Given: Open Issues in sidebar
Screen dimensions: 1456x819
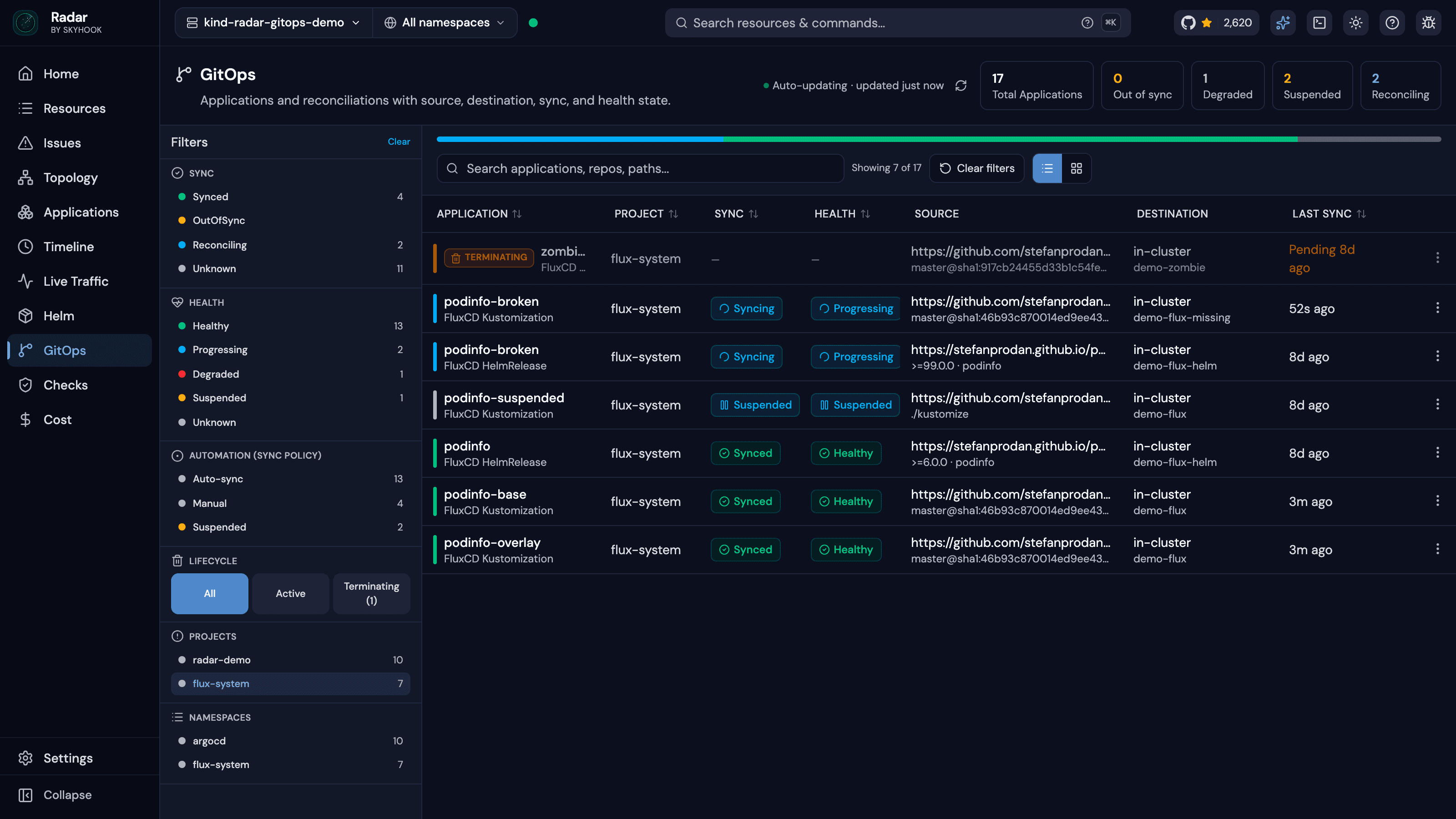Looking at the screenshot, I should (79, 143).
